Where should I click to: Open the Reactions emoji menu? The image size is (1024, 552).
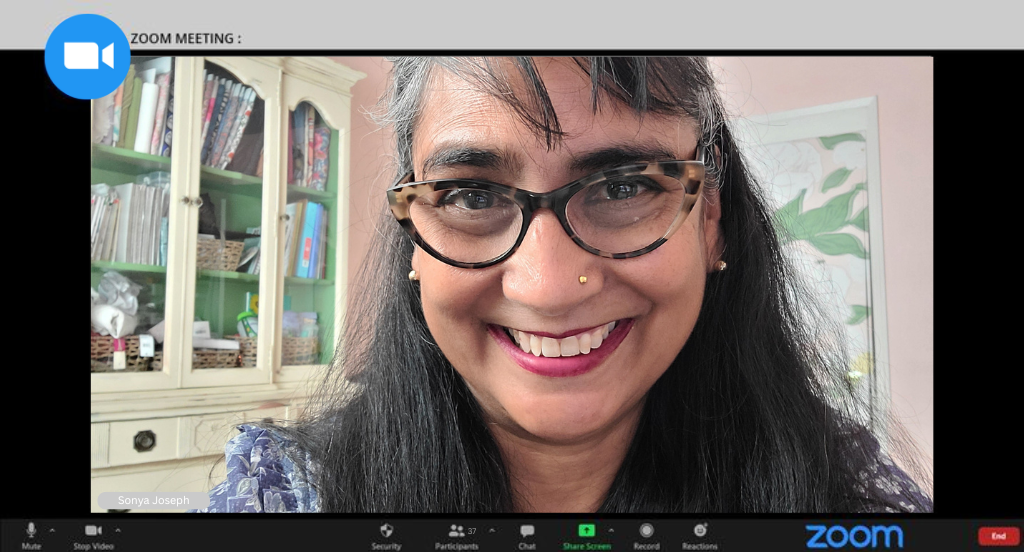coord(700,531)
